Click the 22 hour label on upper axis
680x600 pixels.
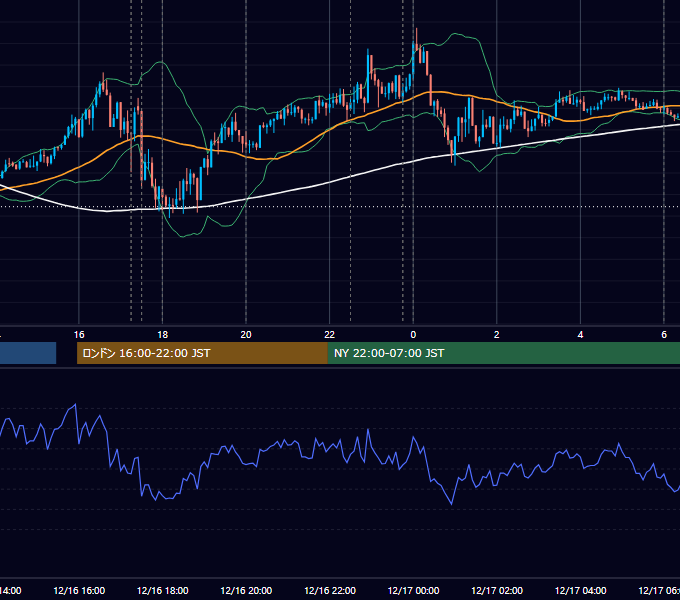coord(330,334)
